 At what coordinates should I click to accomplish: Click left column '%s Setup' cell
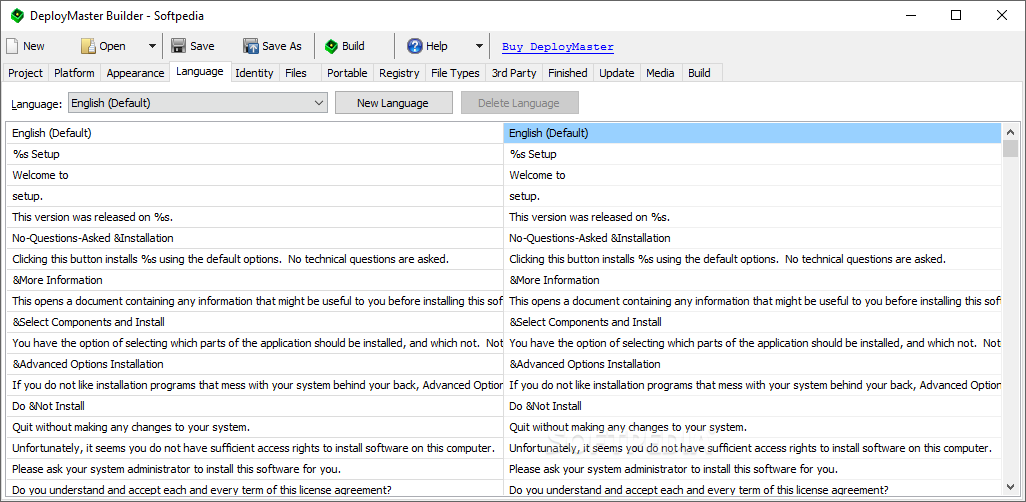pos(255,154)
